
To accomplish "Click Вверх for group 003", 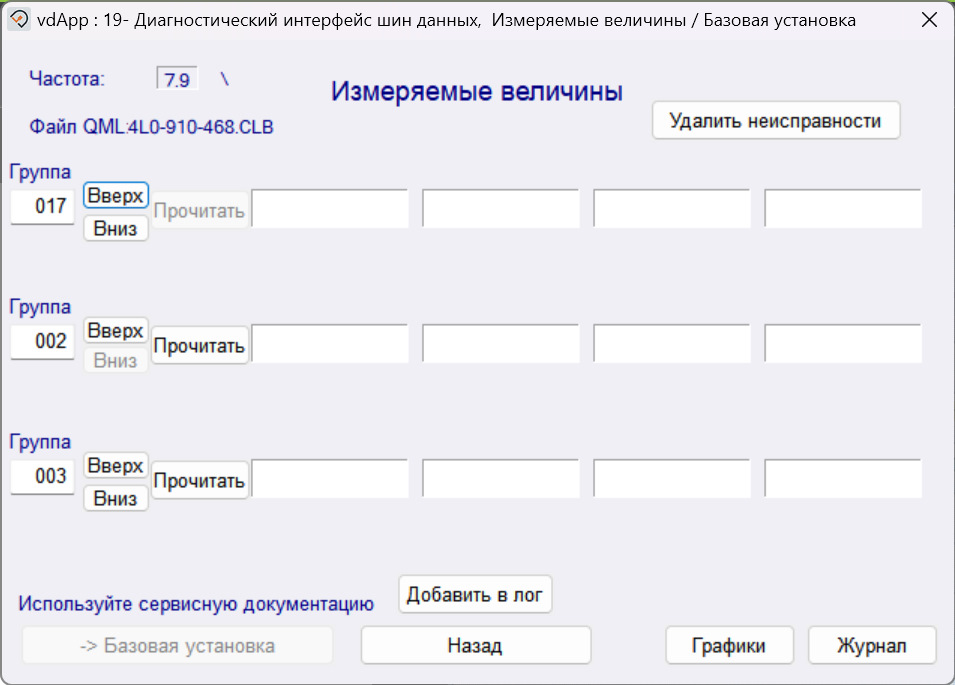I will tap(115, 465).
